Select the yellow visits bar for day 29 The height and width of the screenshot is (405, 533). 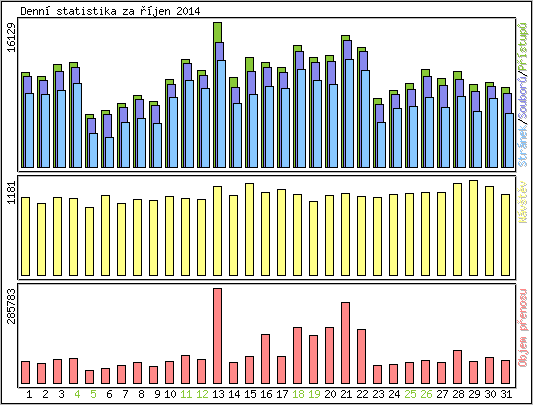(x=474, y=228)
